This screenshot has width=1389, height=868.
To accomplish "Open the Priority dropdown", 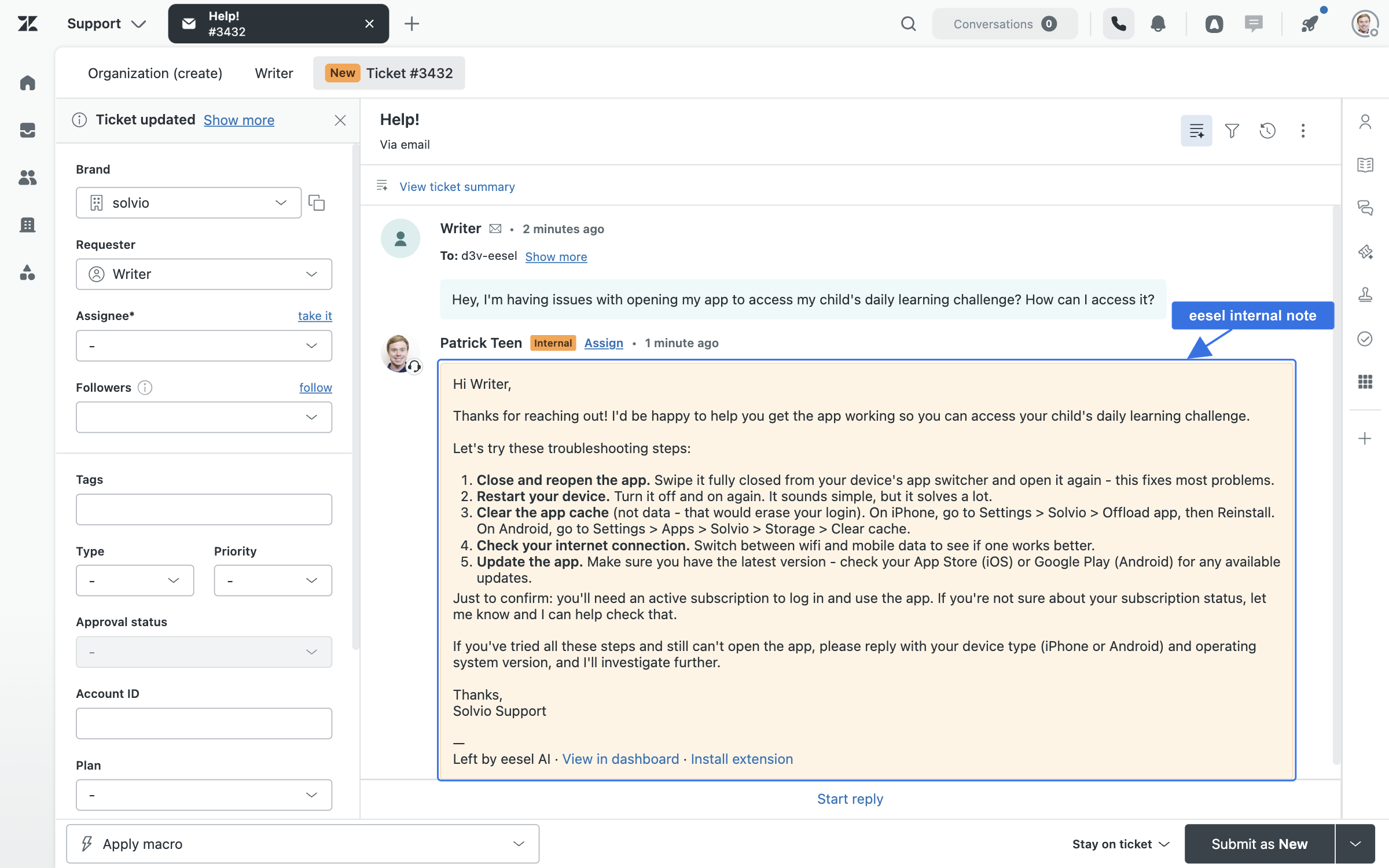I will (x=273, y=580).
